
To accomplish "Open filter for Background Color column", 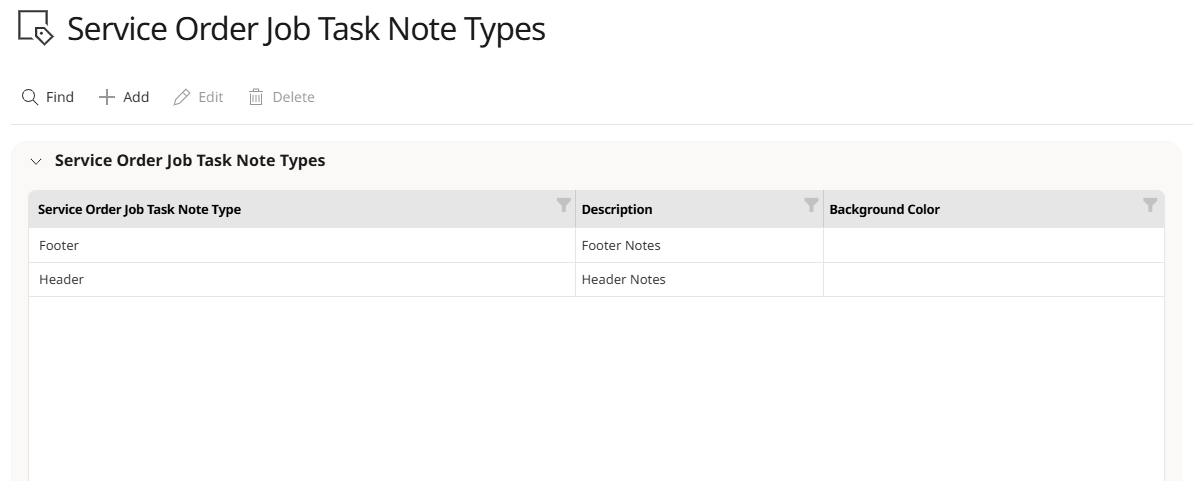I will pyautogui.click(x=1150, y=205).
